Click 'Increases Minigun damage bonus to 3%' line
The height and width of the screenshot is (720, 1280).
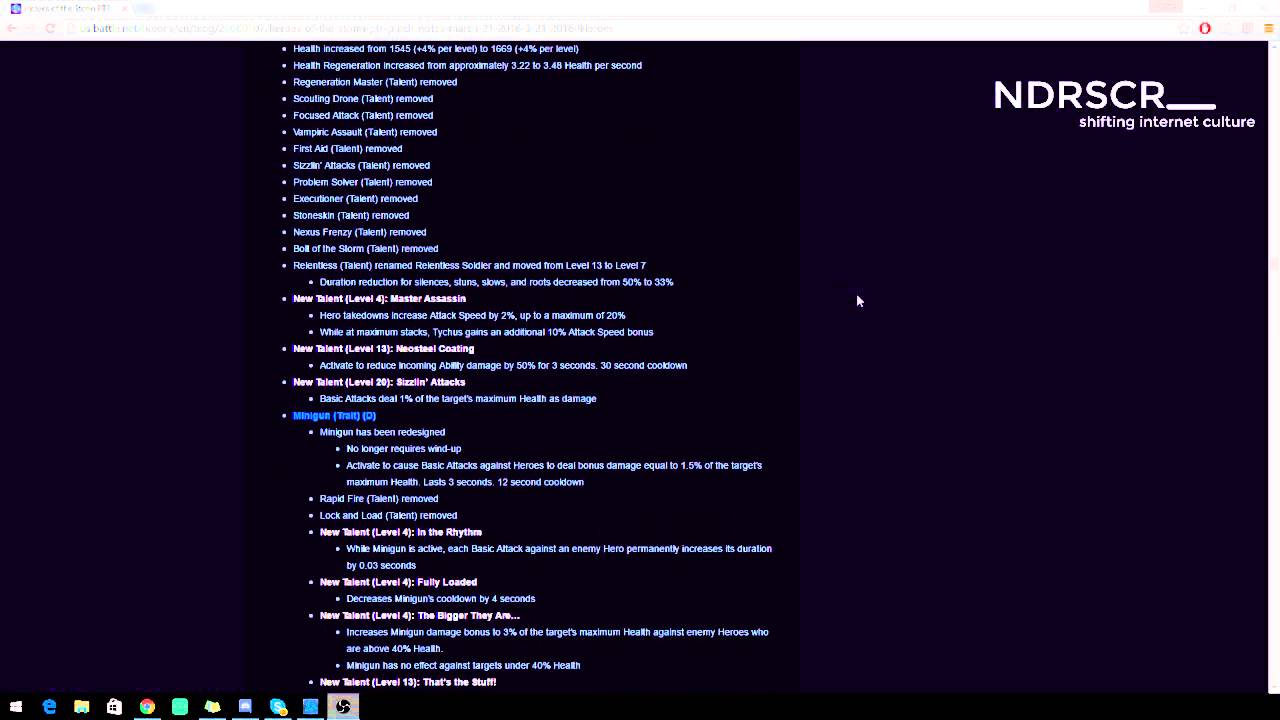click(x=557, y=640)
